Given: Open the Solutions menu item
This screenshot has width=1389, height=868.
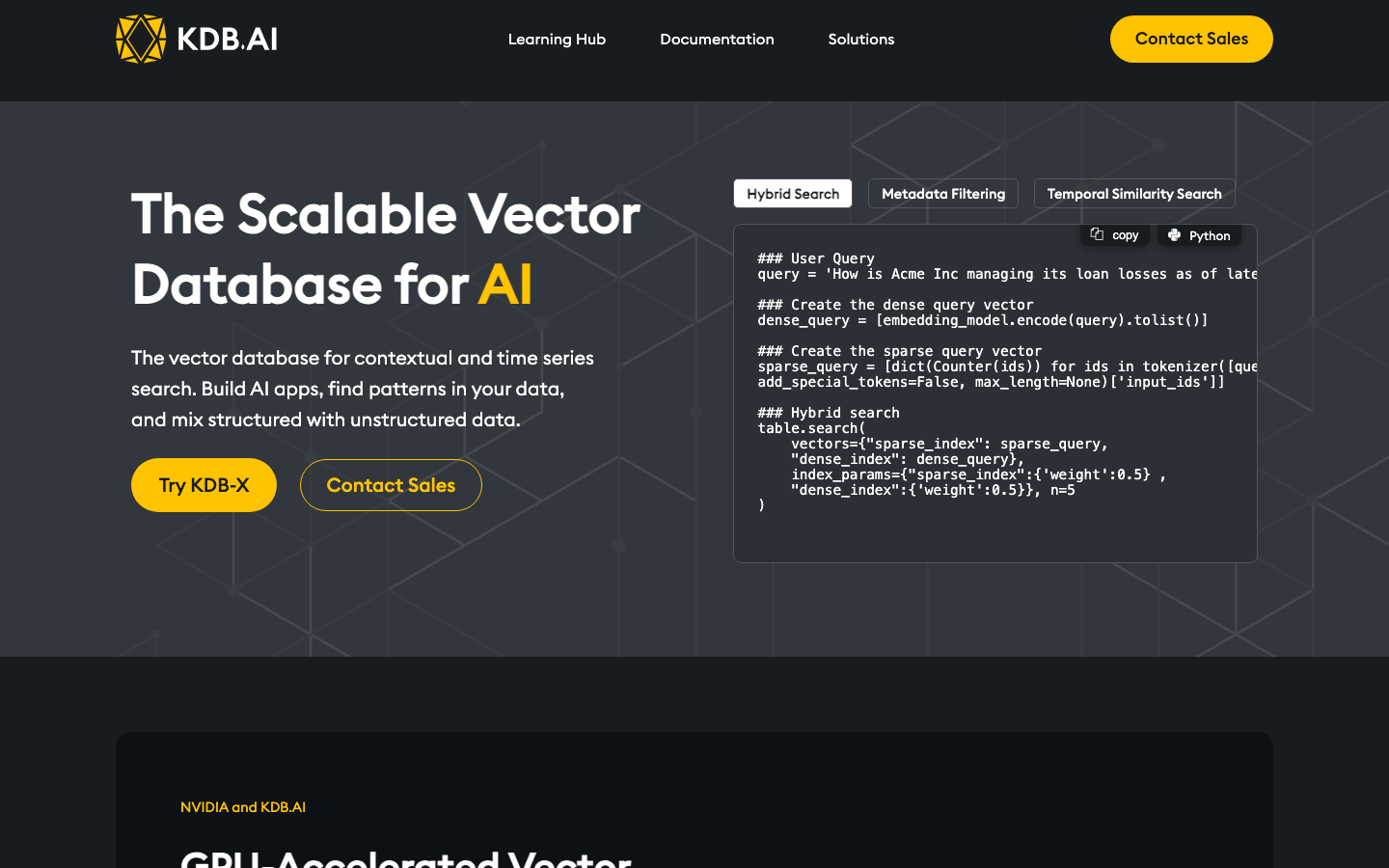Looking at the screenshot, I should 861,40.
